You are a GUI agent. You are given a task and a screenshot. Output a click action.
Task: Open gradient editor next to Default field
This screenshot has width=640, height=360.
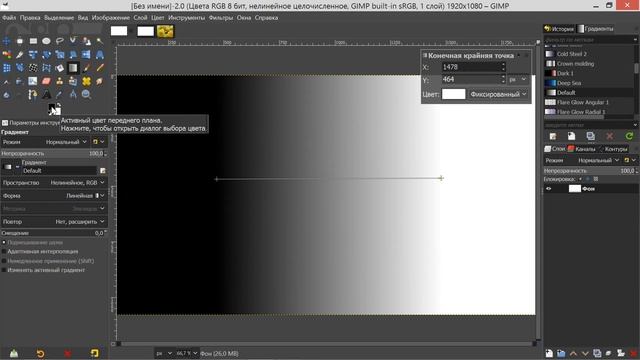pyautogui.click(x=102, y=171)
